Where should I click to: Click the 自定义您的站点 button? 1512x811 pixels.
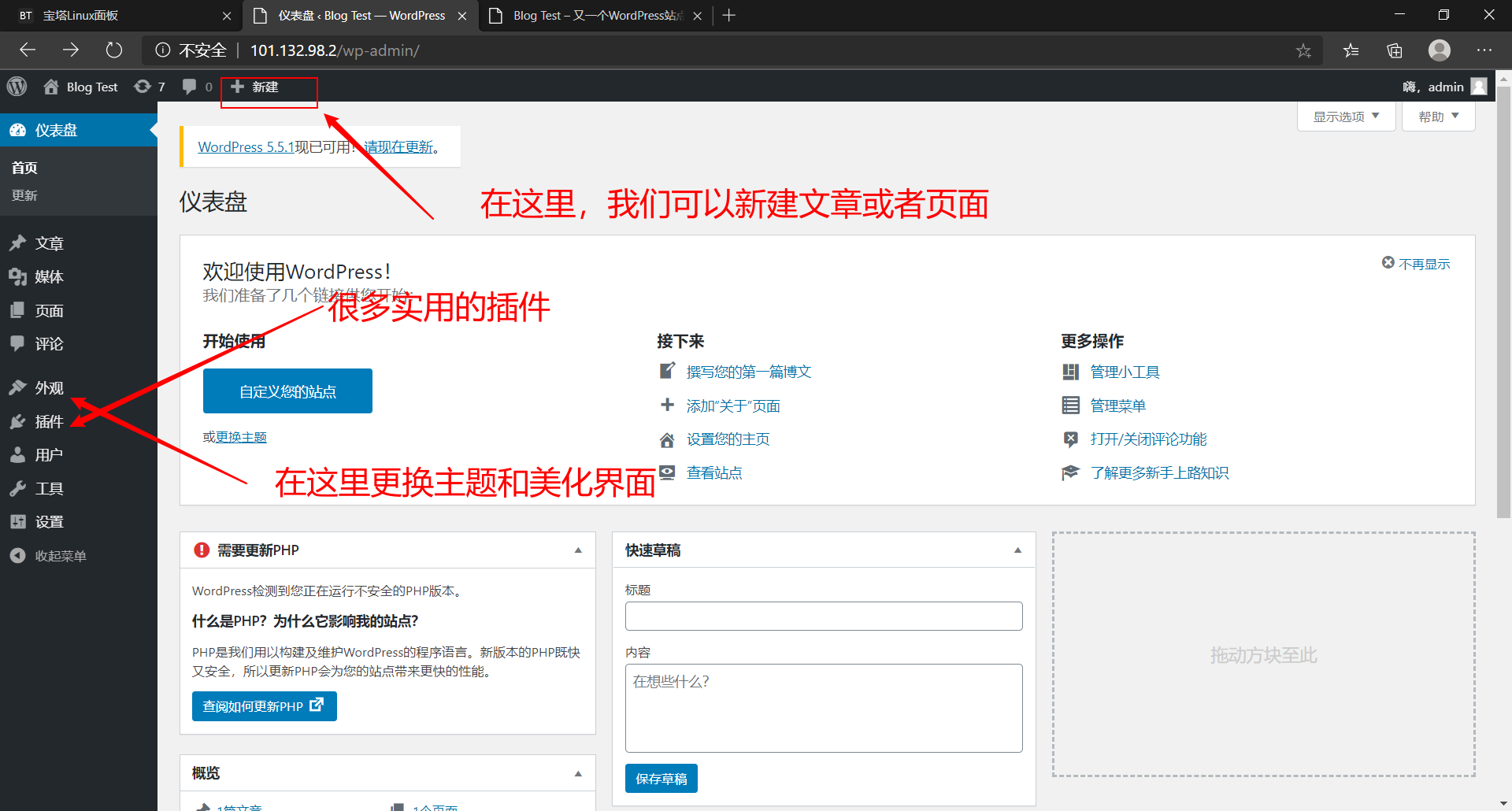287,391
